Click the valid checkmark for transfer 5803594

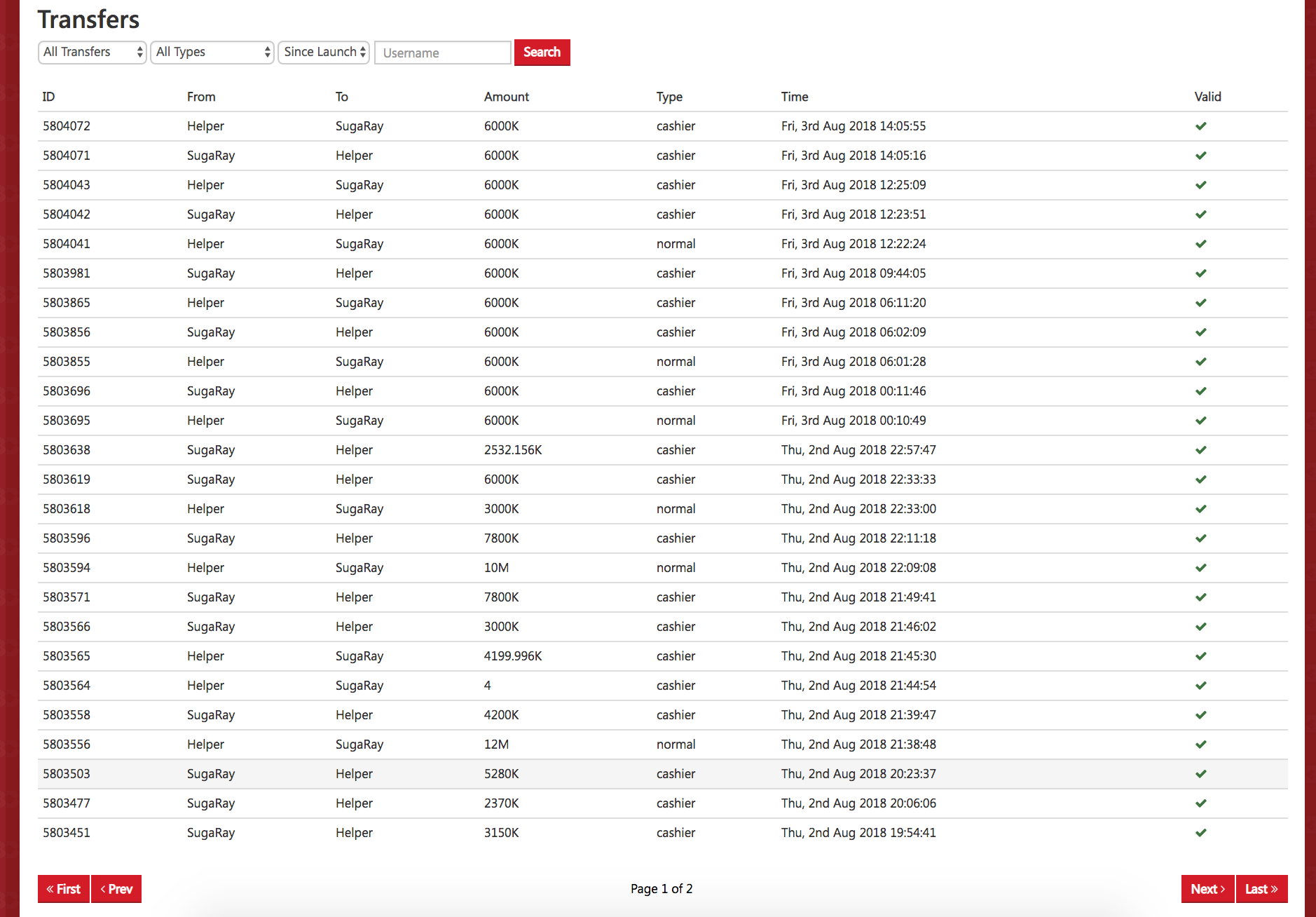[x=1201, y=568]
